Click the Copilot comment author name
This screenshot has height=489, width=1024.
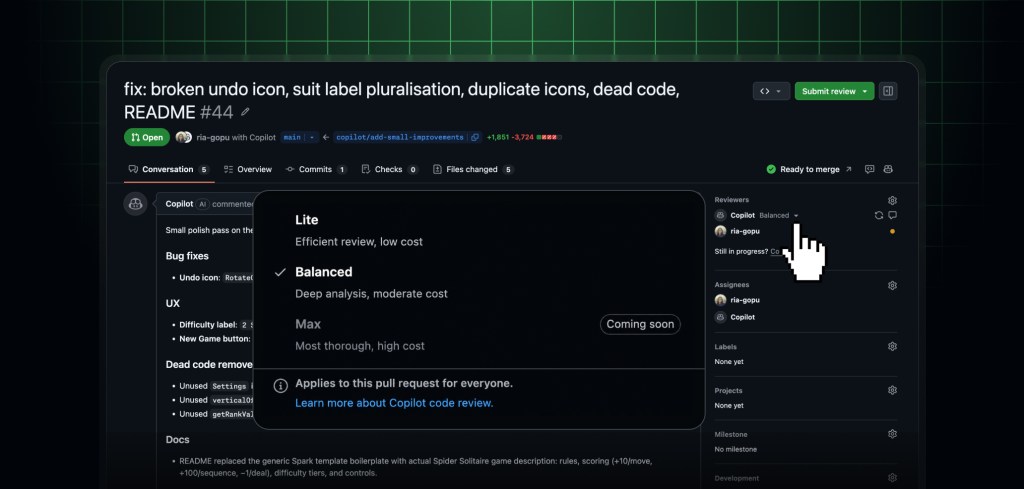click(x=179, y=204)
